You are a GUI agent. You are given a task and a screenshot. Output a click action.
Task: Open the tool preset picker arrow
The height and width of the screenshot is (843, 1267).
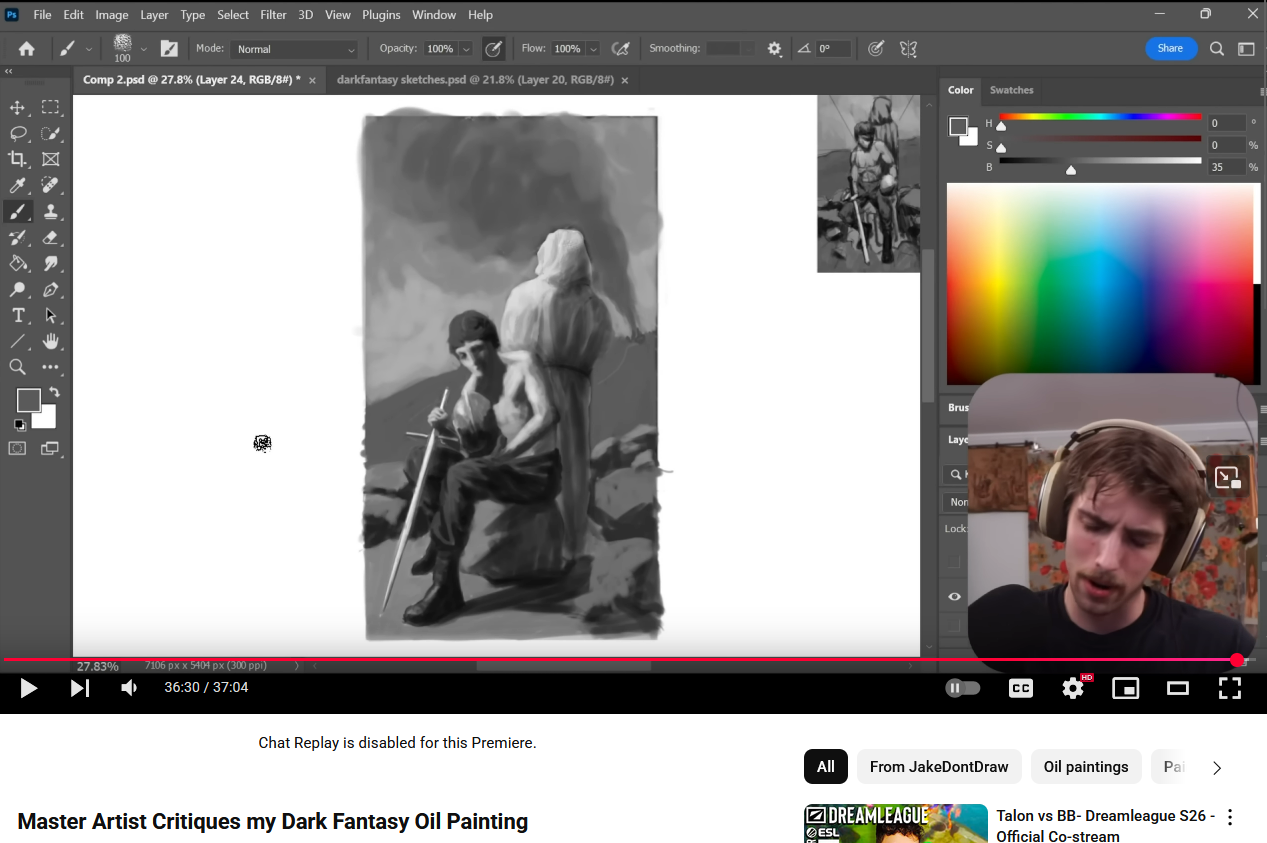89,49
